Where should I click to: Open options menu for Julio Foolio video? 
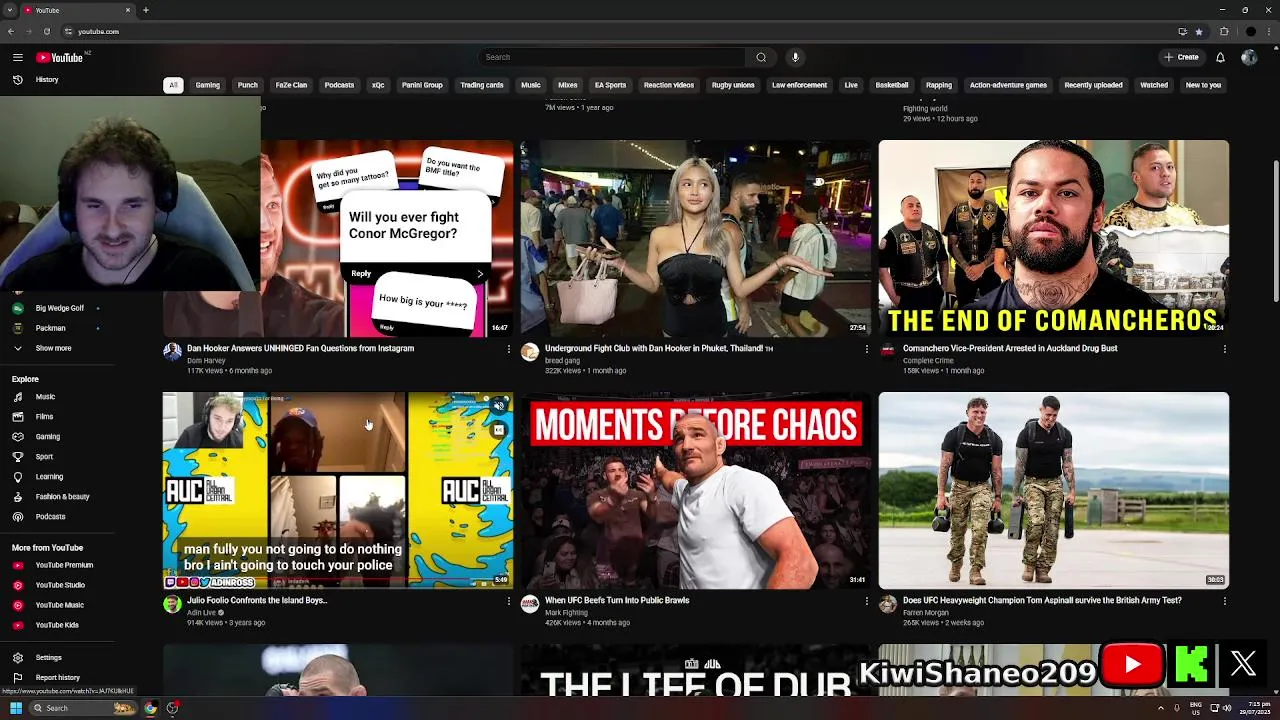click(x=508, y=601)
